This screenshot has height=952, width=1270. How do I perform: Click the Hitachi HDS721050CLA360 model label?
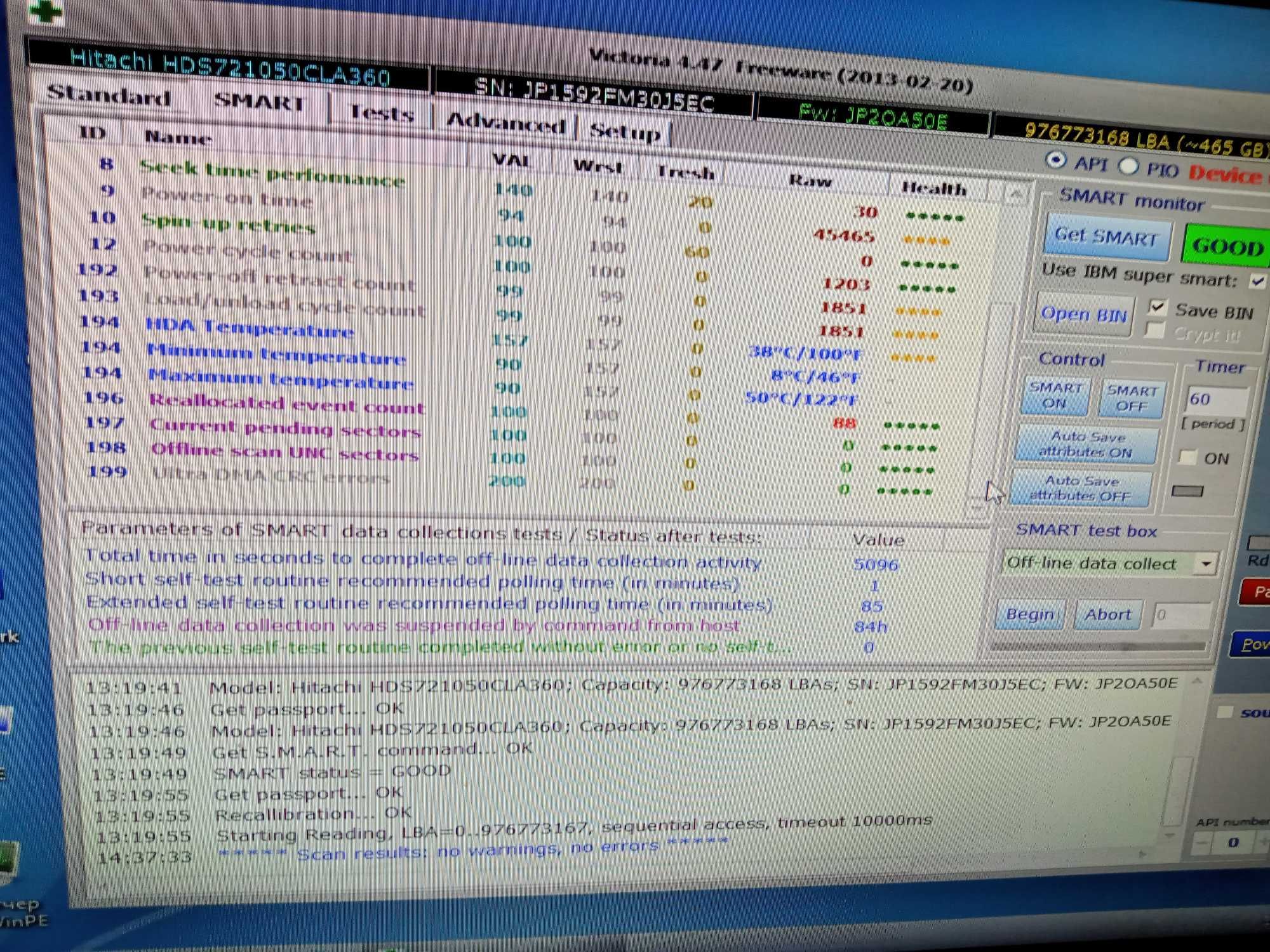(230, 67)
